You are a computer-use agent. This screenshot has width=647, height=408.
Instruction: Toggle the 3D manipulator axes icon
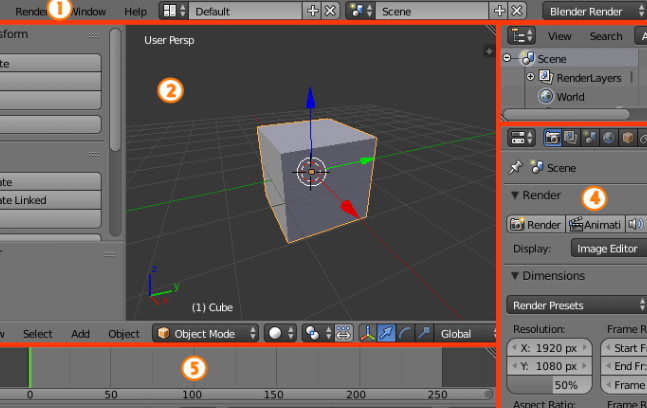pos(367,333)
